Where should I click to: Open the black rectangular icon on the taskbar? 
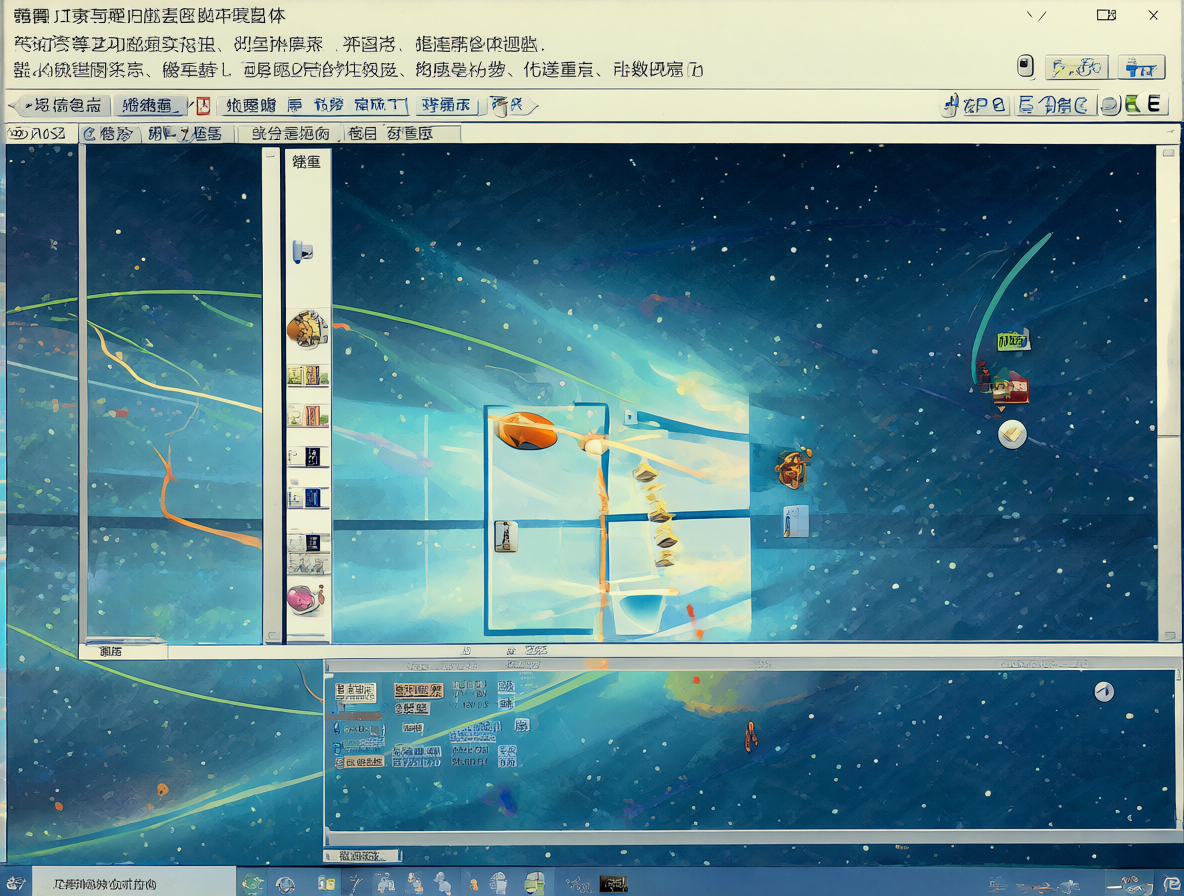(613, 883)
